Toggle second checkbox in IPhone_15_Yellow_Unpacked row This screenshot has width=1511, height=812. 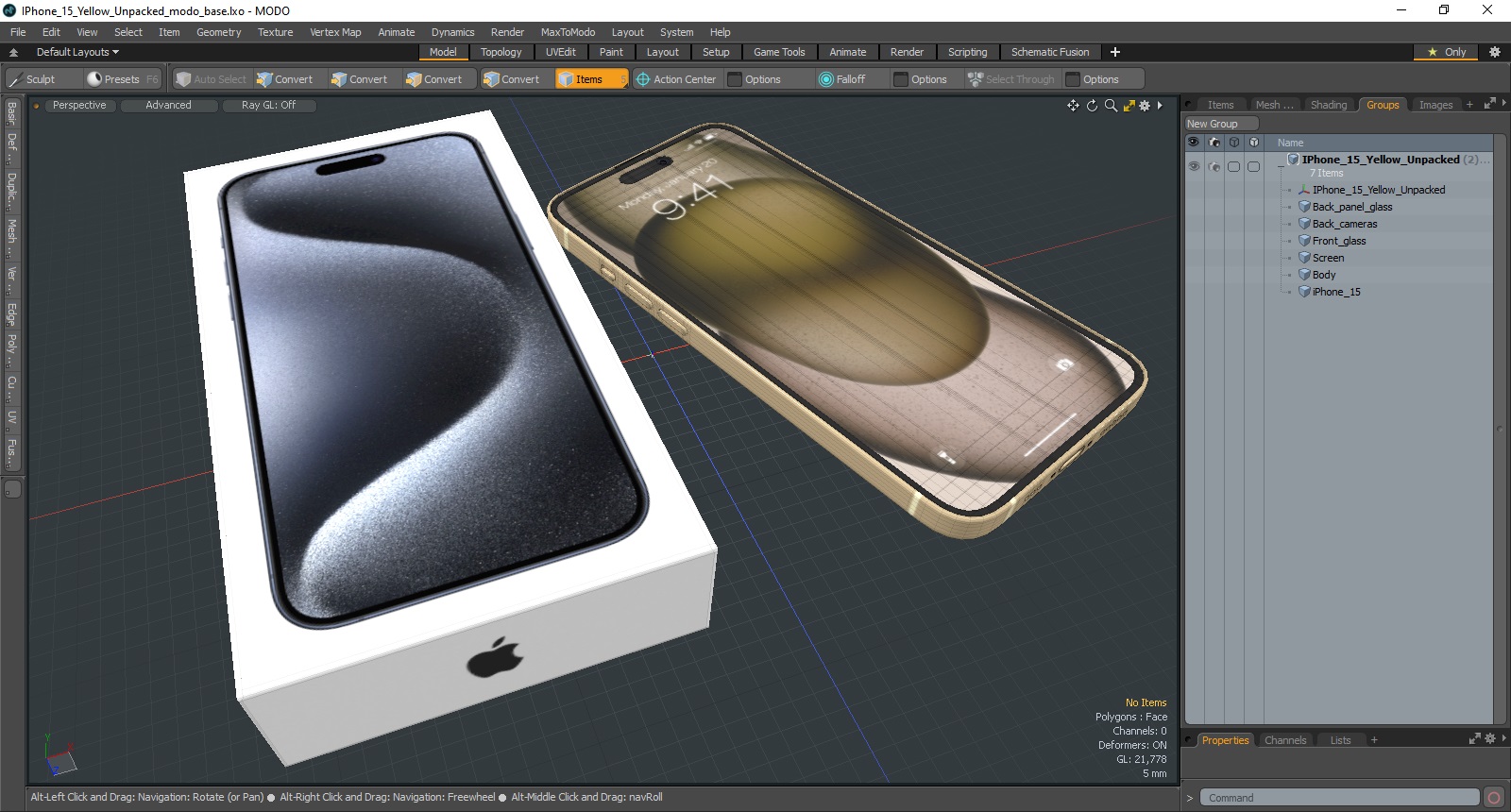(1253, 166)
